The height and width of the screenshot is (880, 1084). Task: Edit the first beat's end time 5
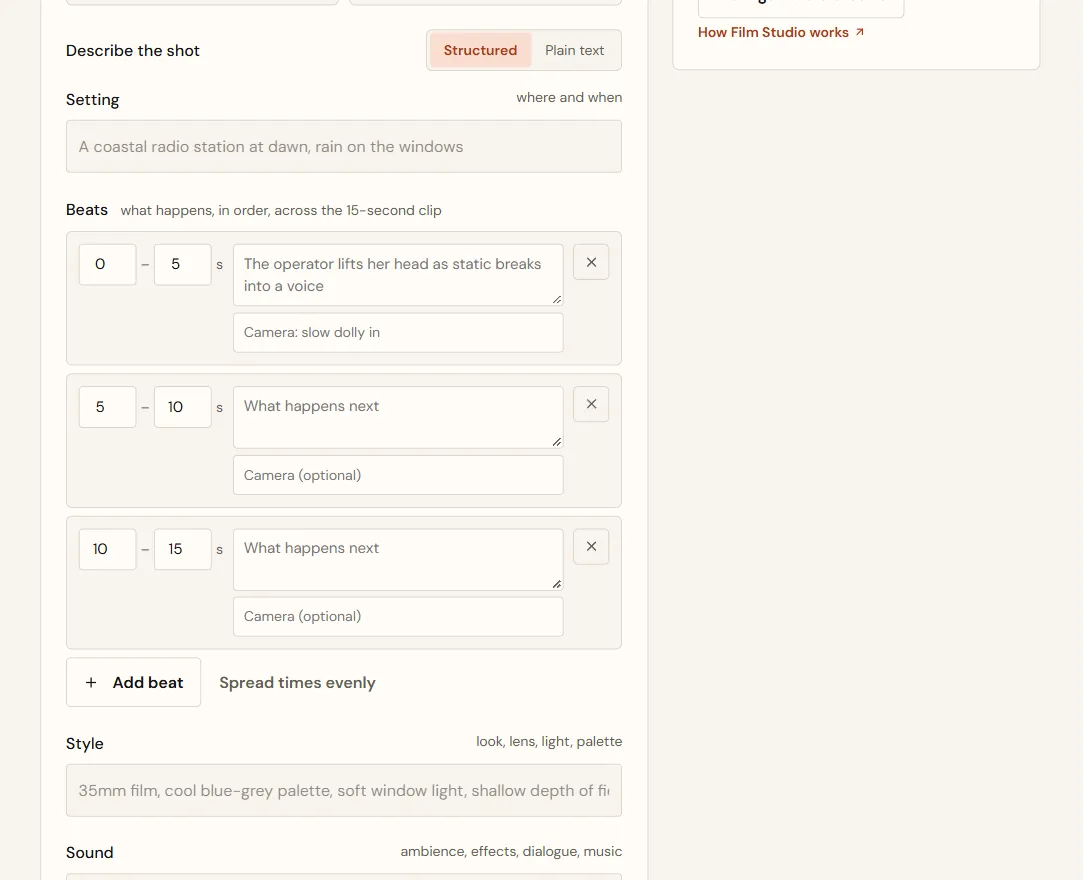183,264
